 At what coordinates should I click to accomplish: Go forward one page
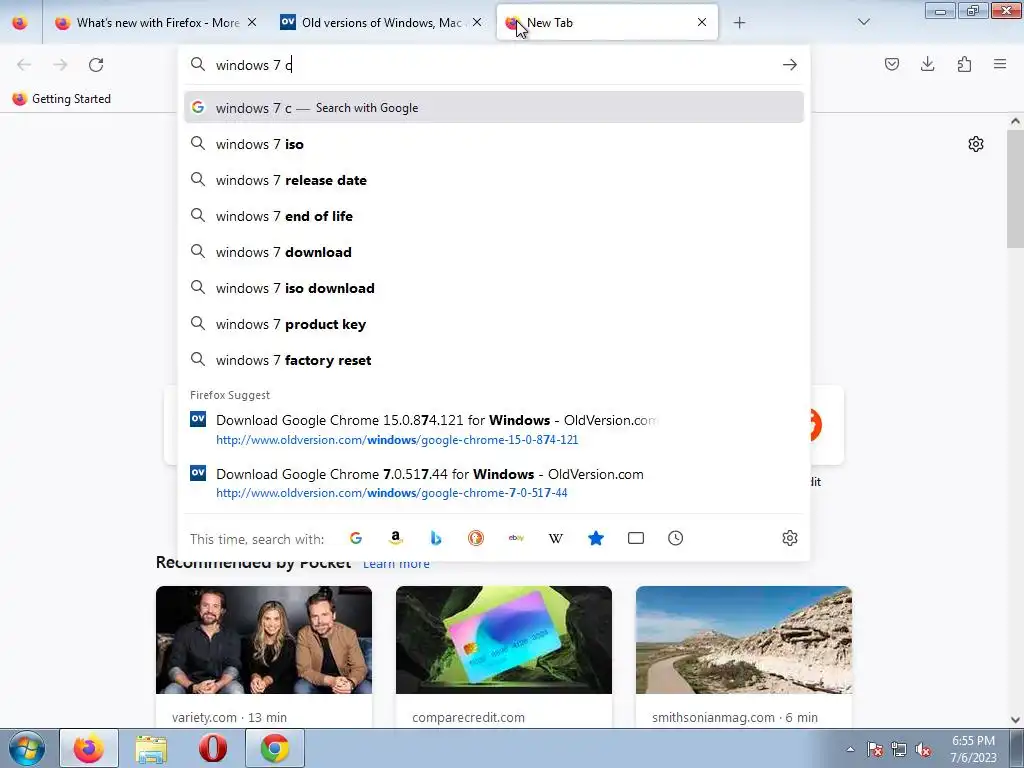pos(60,65)
